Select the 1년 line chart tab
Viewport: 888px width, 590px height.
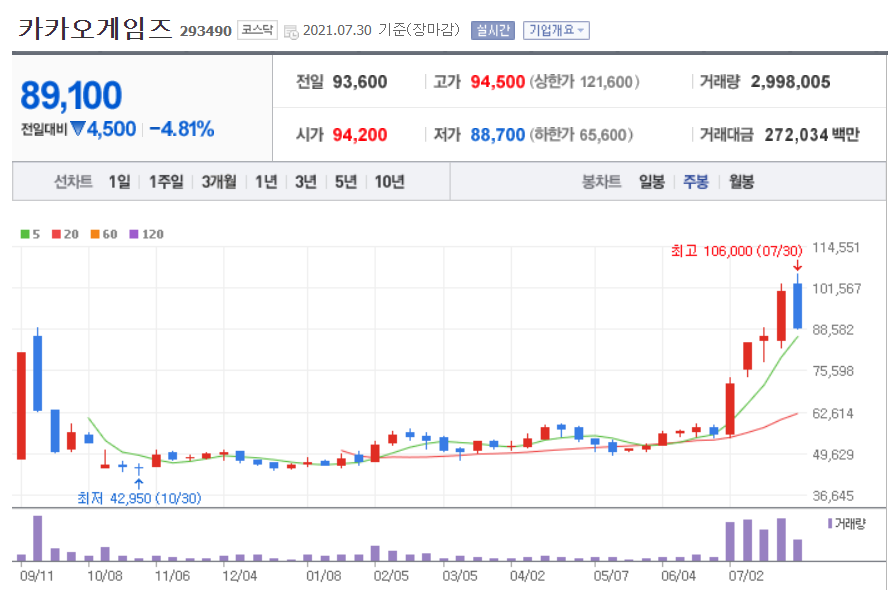coord(266,182)
